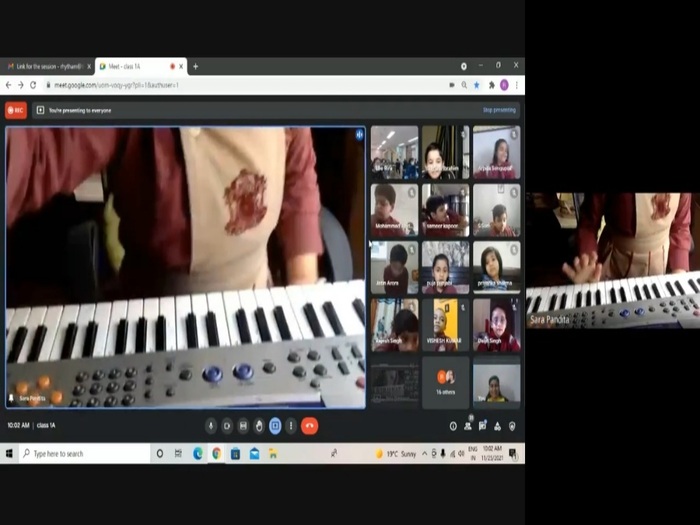The image size is (700, 525).
Task: Open the host controls shield icon
Action: tap(512, 426)
